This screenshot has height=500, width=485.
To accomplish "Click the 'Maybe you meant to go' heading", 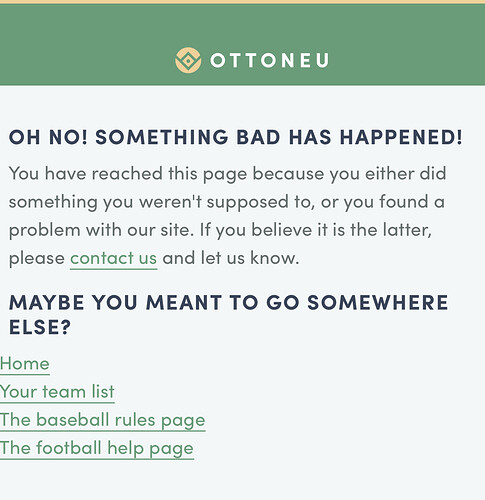I will point(228,315).
